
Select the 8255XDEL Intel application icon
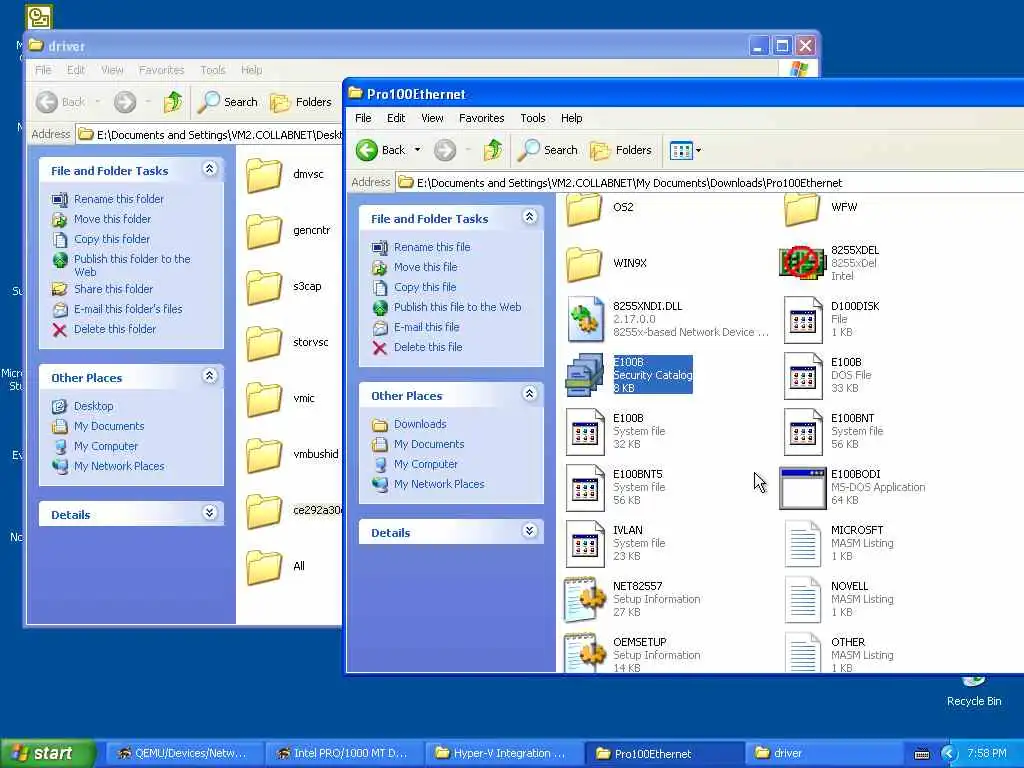802,263
